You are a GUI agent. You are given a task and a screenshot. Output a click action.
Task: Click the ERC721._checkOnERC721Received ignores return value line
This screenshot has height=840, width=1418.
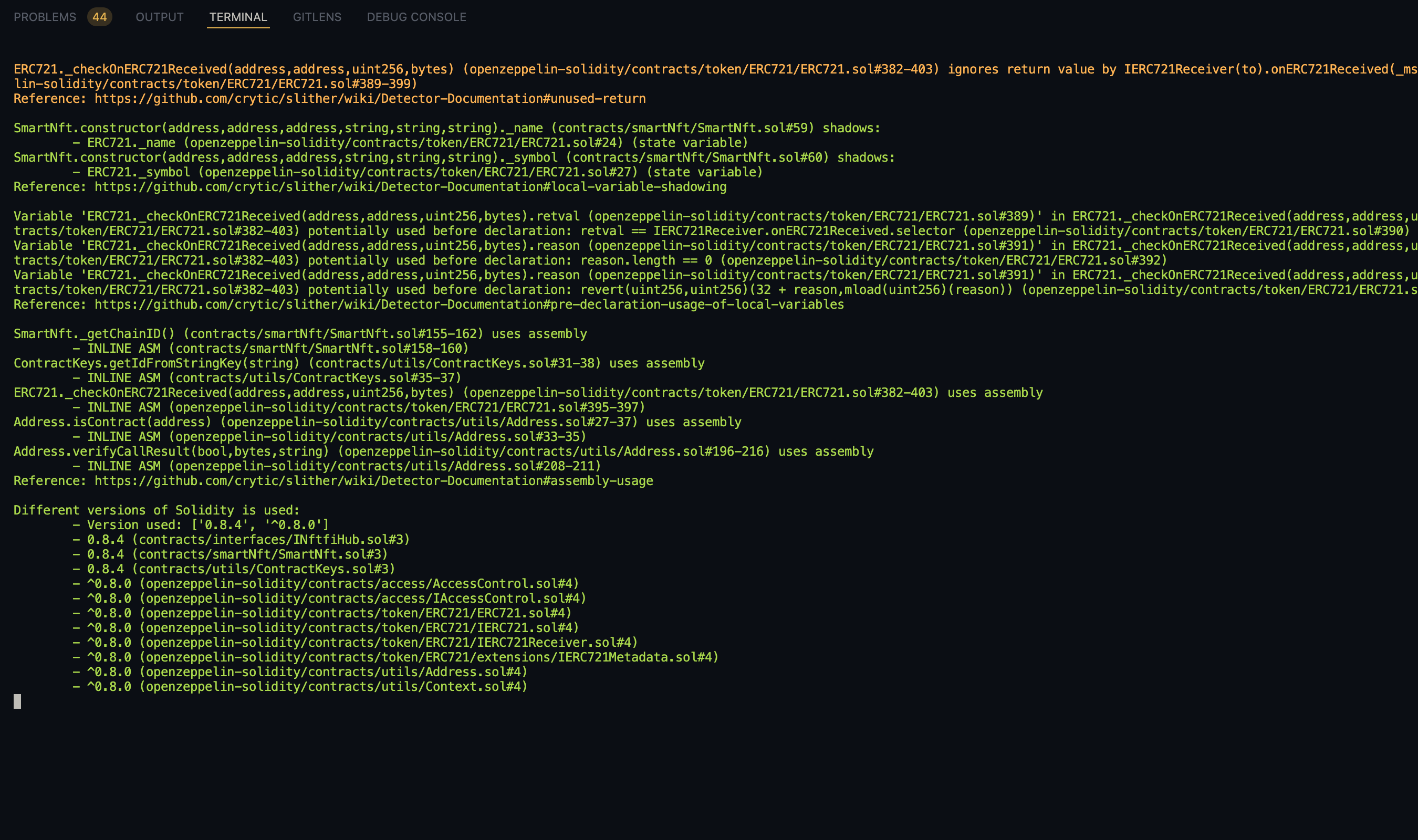(x=715, y=77)
